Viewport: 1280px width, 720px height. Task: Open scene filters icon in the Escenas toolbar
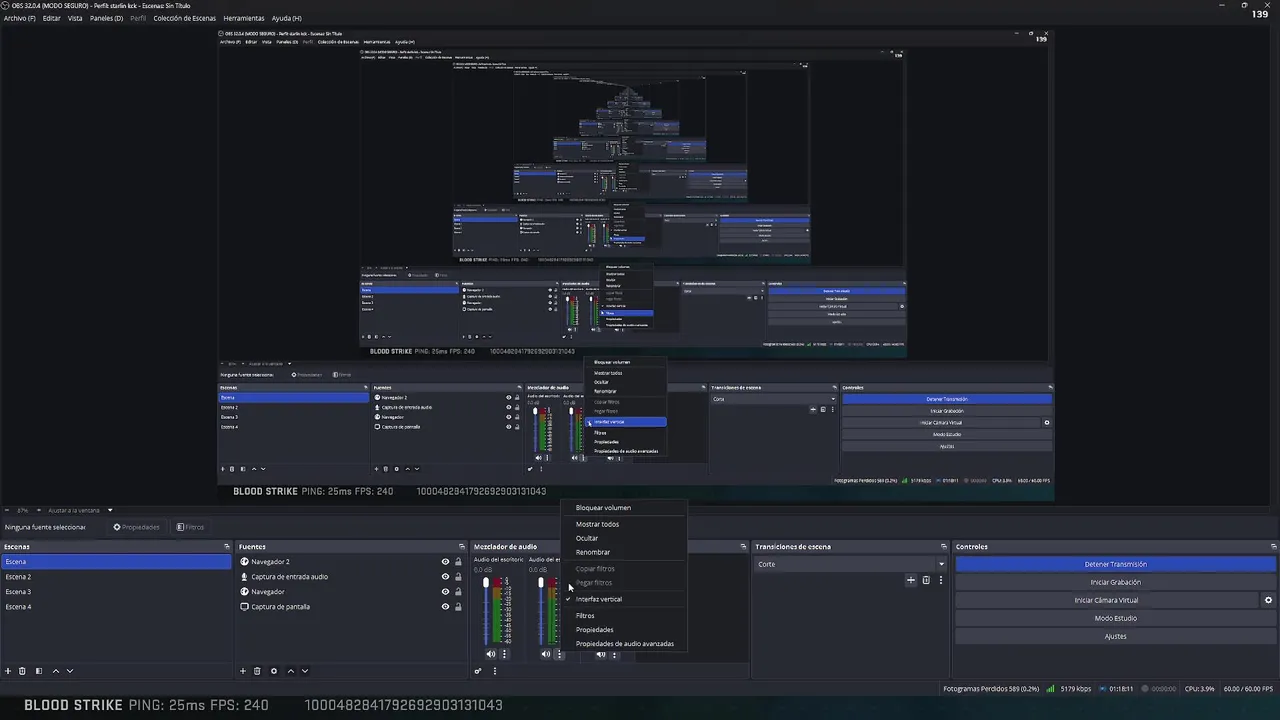[39, 671]
